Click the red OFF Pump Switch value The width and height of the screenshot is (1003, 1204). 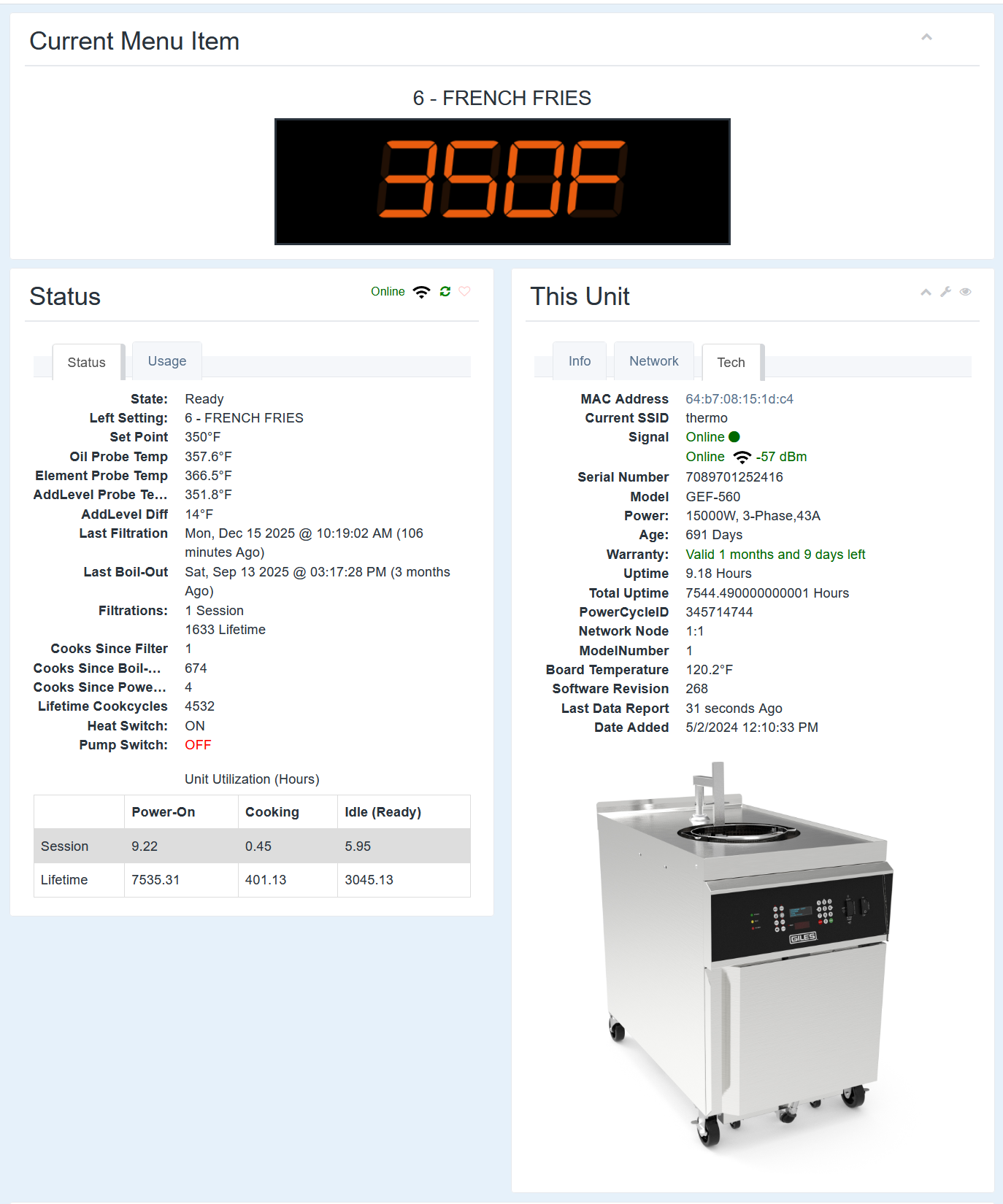coord(198,745)
